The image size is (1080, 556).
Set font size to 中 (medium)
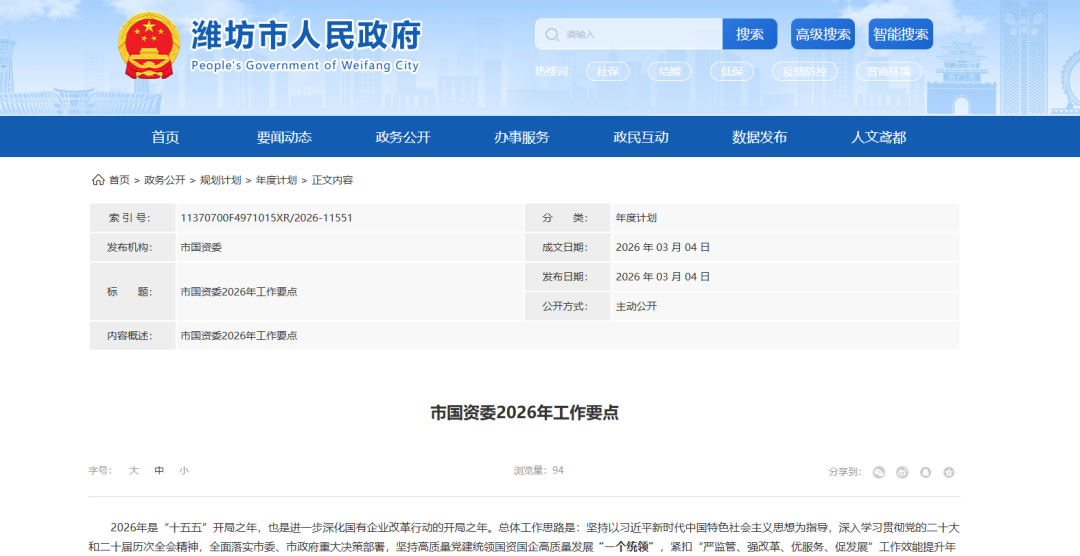coord(159,470)
